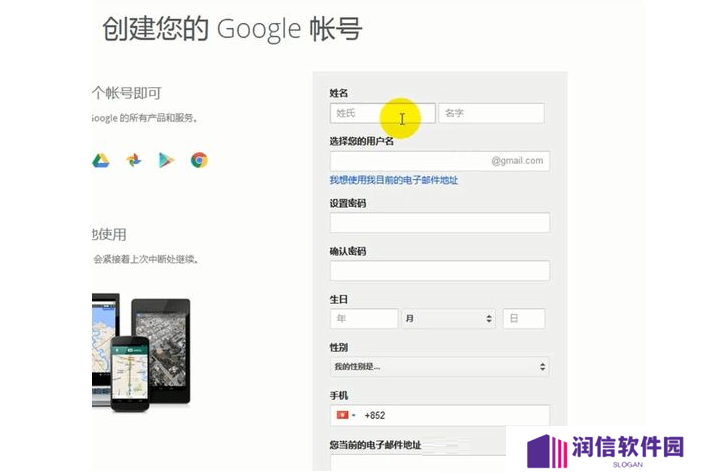This screenshot has height=476, width=706.
Task: Click the 年 birth year field
Action: tap(364, 319)
